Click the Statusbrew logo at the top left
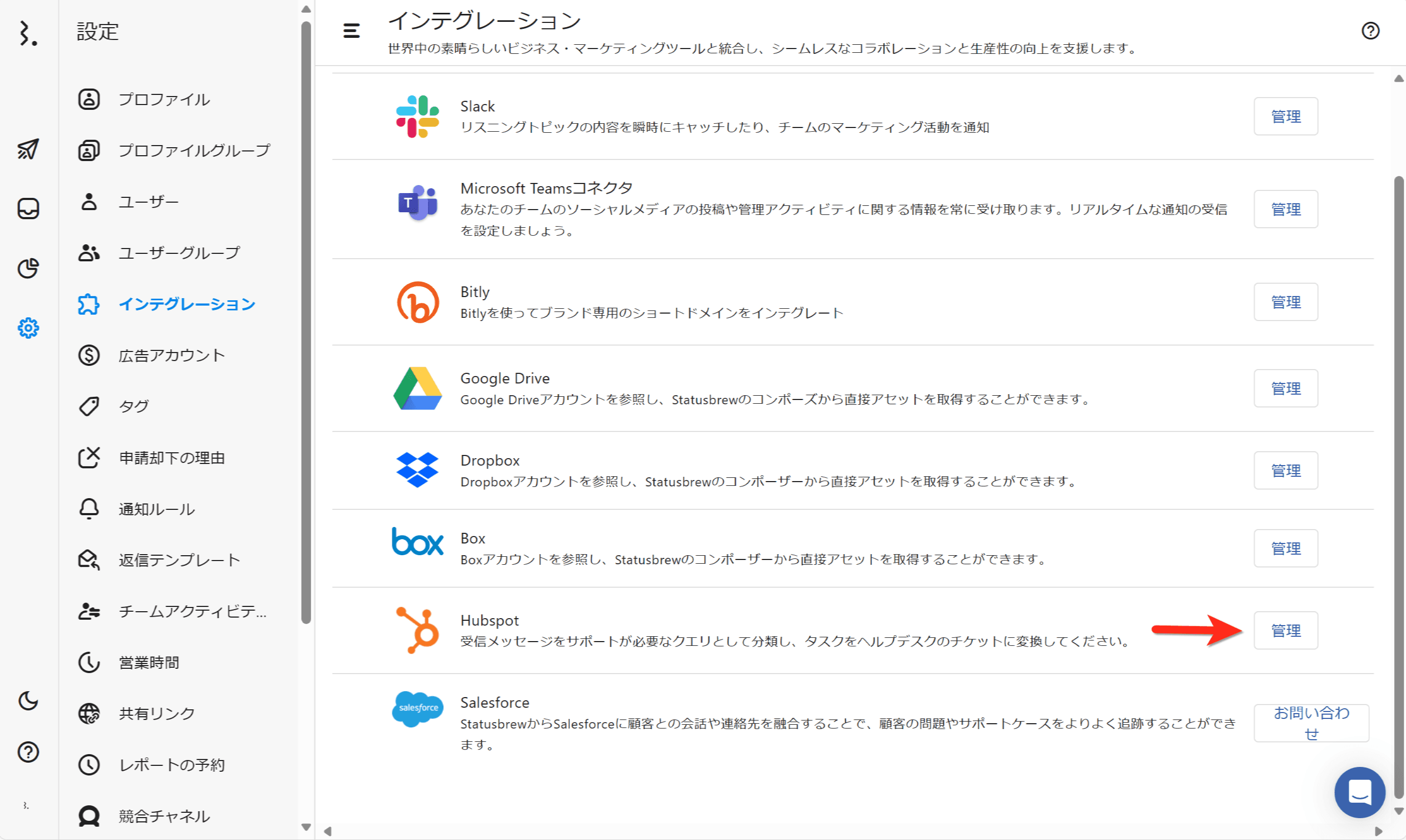The height and width of the screenshot is (840, 1406). 27,34
